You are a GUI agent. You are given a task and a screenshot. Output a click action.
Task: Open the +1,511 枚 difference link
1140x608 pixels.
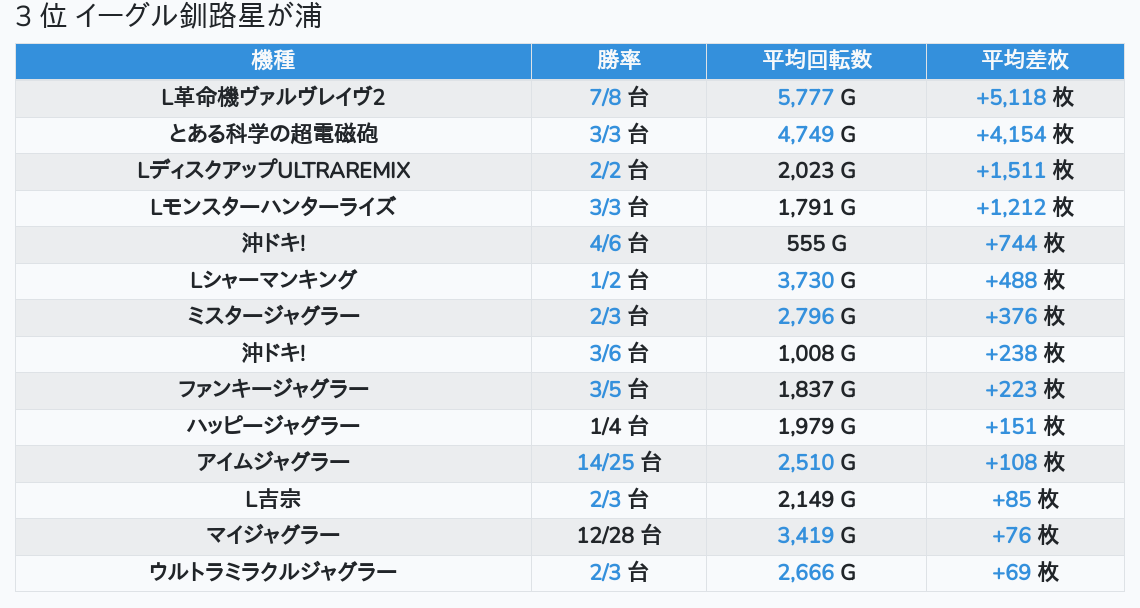click(1011, 170)
